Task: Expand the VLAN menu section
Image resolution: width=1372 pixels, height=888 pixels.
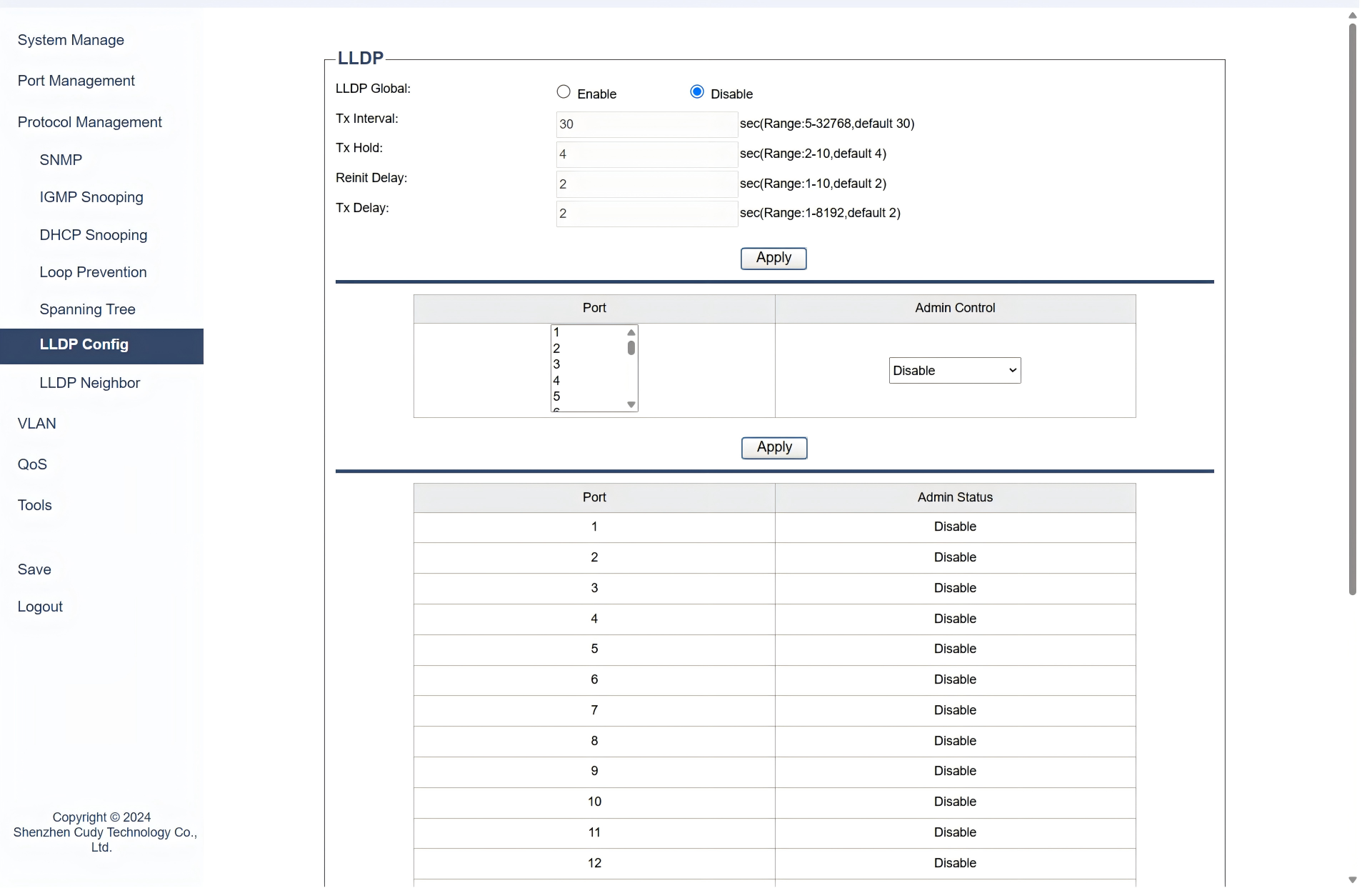Action: pyautogui.click(x=37, y=424)
